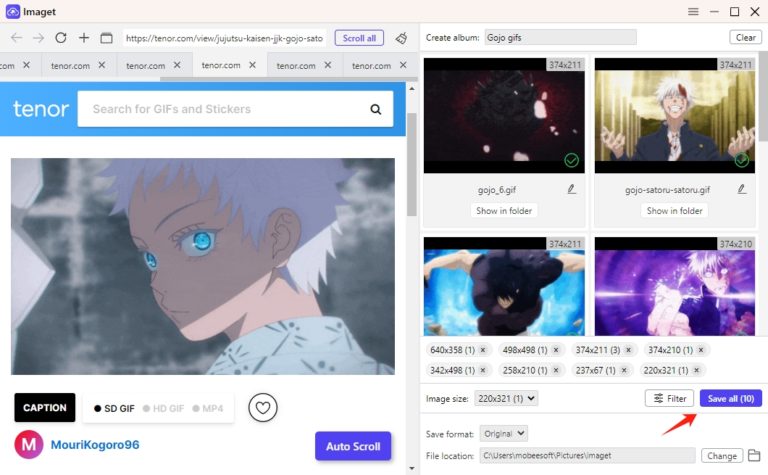768x475 pixels.
Task: Go forward using the forward arrow
Action: click(x=38, y=38)
